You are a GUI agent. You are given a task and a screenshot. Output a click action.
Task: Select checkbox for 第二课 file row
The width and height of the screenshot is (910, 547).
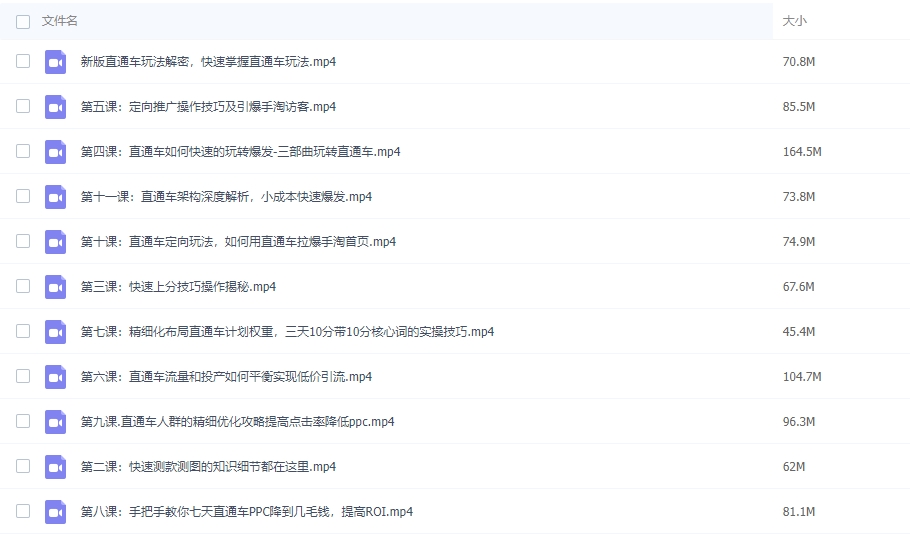tap(23, 466)
